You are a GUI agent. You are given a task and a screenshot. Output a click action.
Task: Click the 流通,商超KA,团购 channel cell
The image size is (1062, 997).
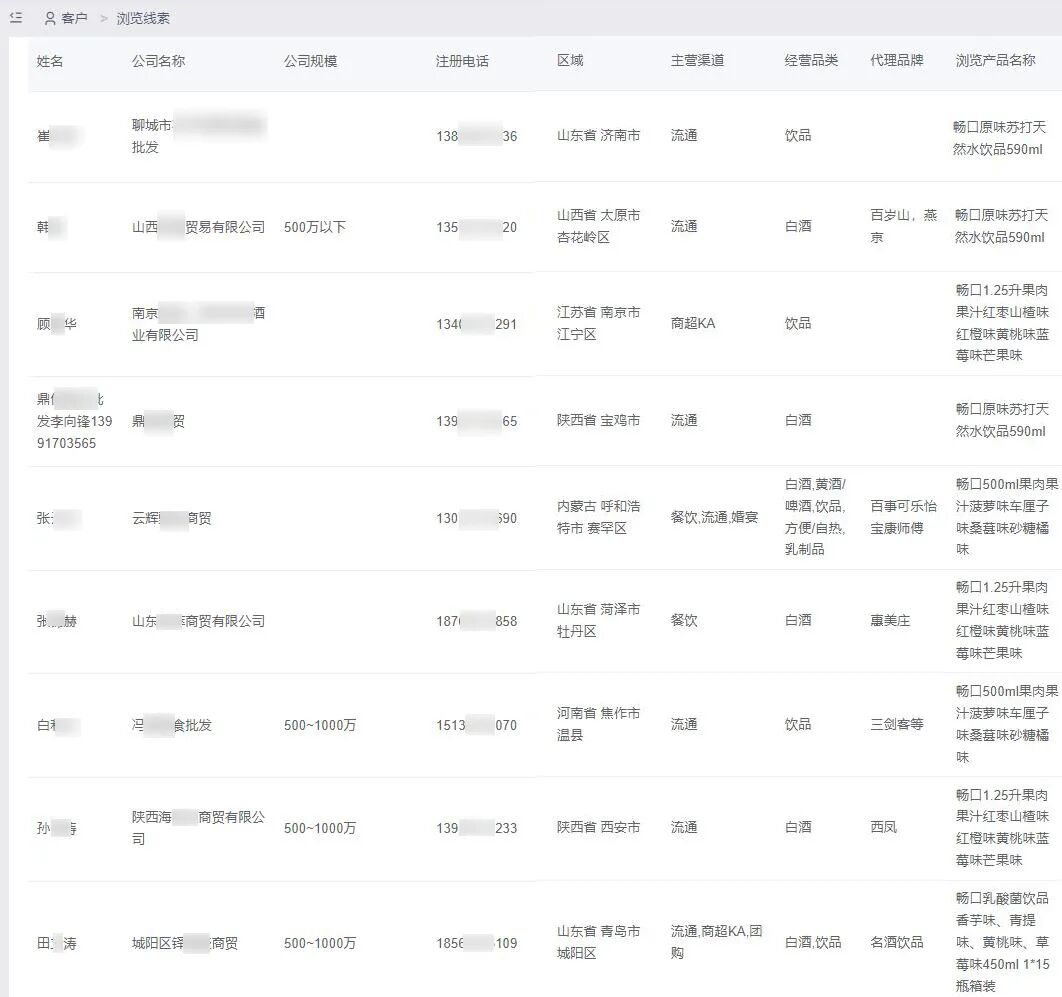click(717, 942)
